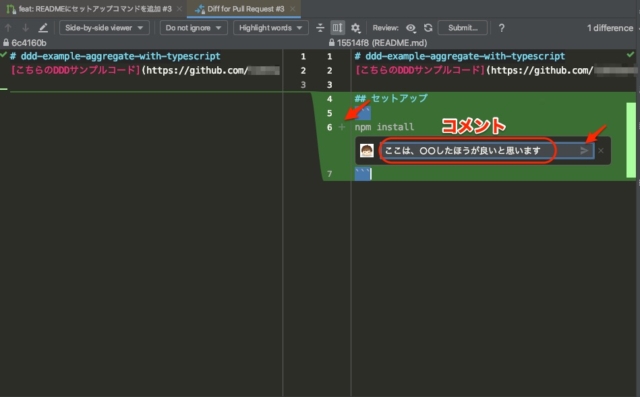640x397 pixels.
Task: Send the comment with the arrow icon
Action: pos(584,151)
